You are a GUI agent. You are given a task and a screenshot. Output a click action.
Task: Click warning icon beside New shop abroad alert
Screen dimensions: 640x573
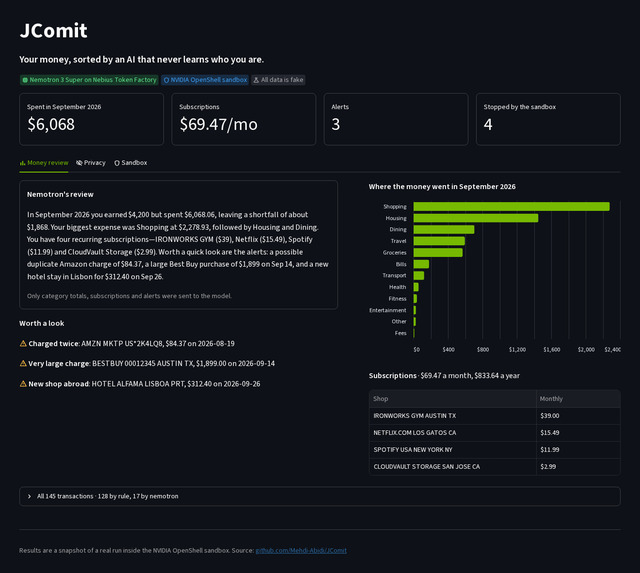coord(23,384)
